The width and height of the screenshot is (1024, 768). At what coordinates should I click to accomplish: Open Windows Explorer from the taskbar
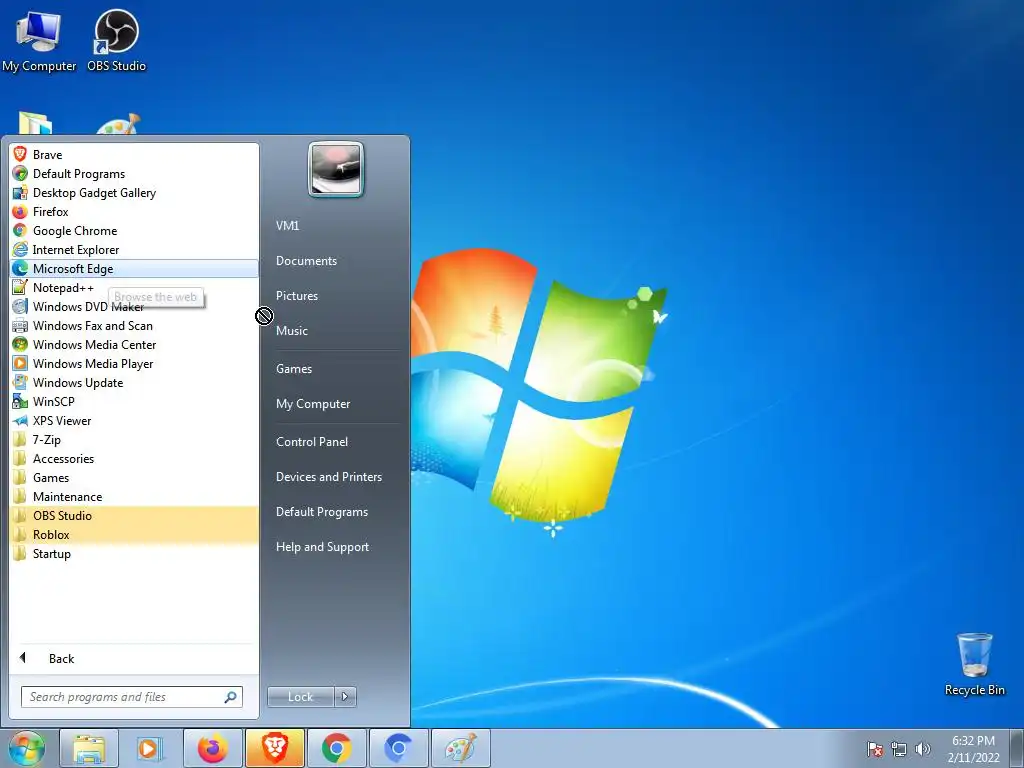pos(89,748)
